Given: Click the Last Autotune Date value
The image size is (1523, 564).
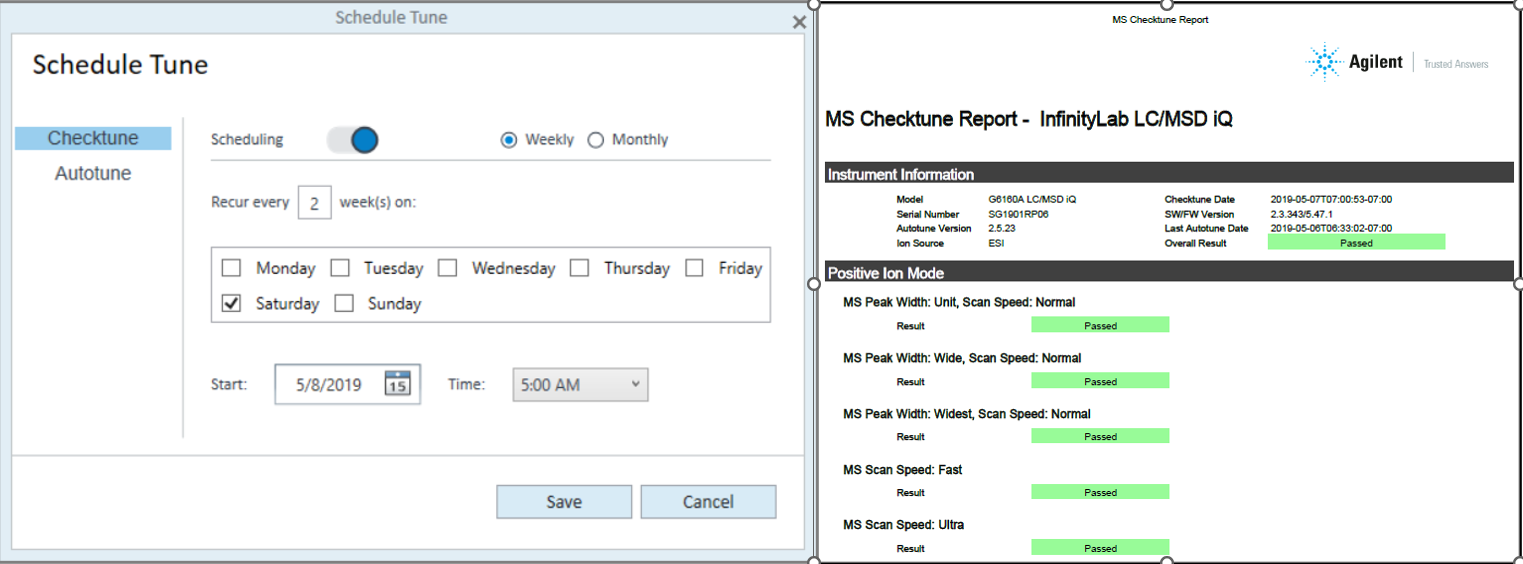Looking at the screenshot, I should 1331,228.
